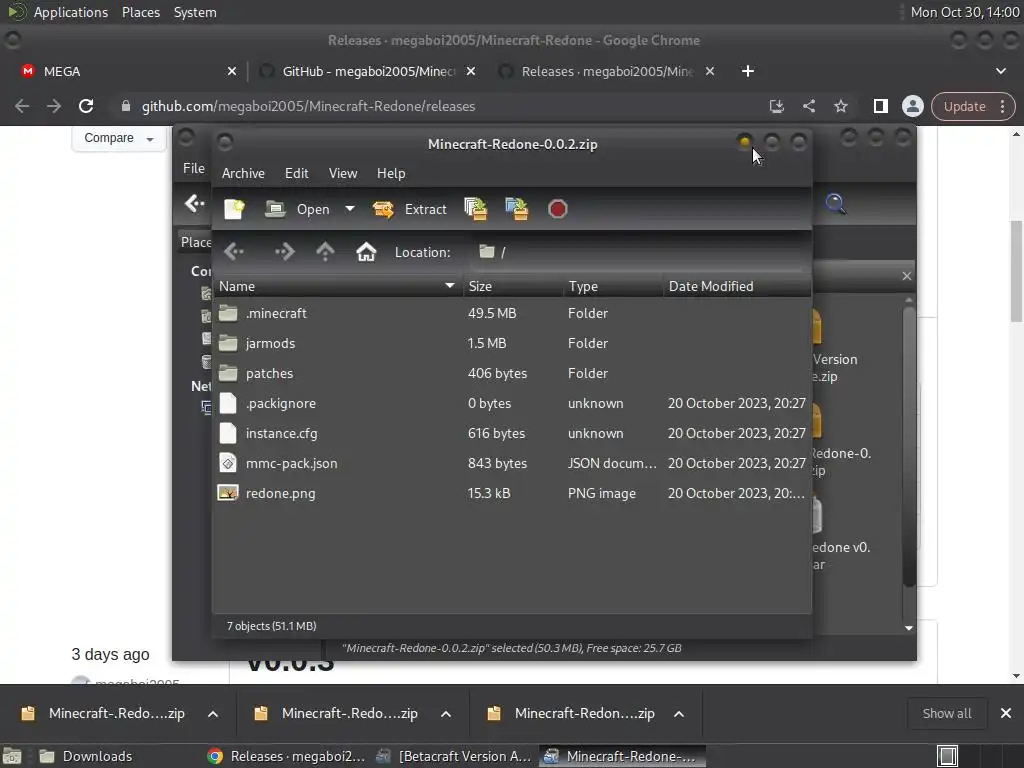Open the Applications system menu
This screenshot has width=1024, height=768.
tap(71, 12)
